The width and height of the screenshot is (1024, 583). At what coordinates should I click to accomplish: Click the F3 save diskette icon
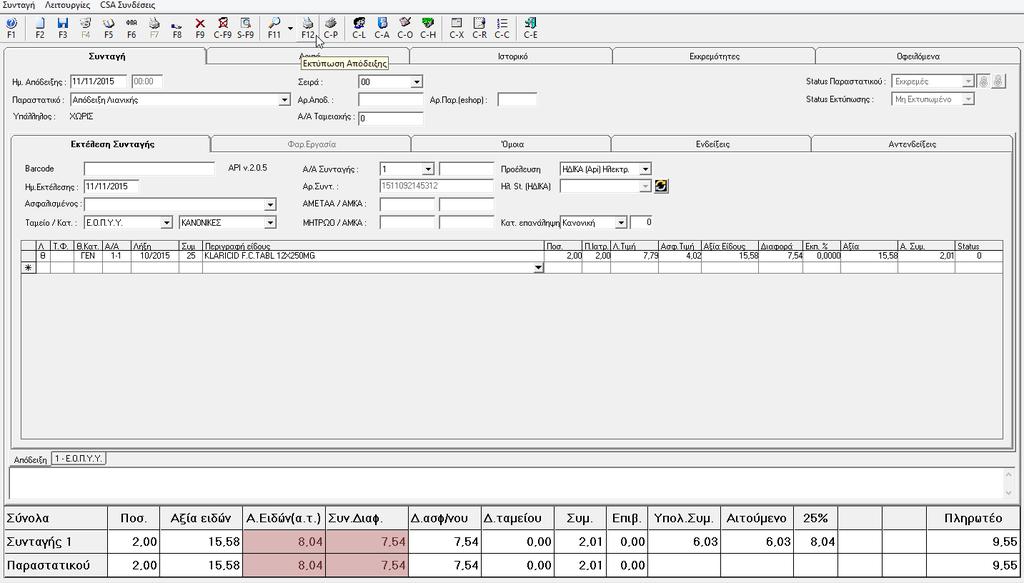tap(63, 28)
